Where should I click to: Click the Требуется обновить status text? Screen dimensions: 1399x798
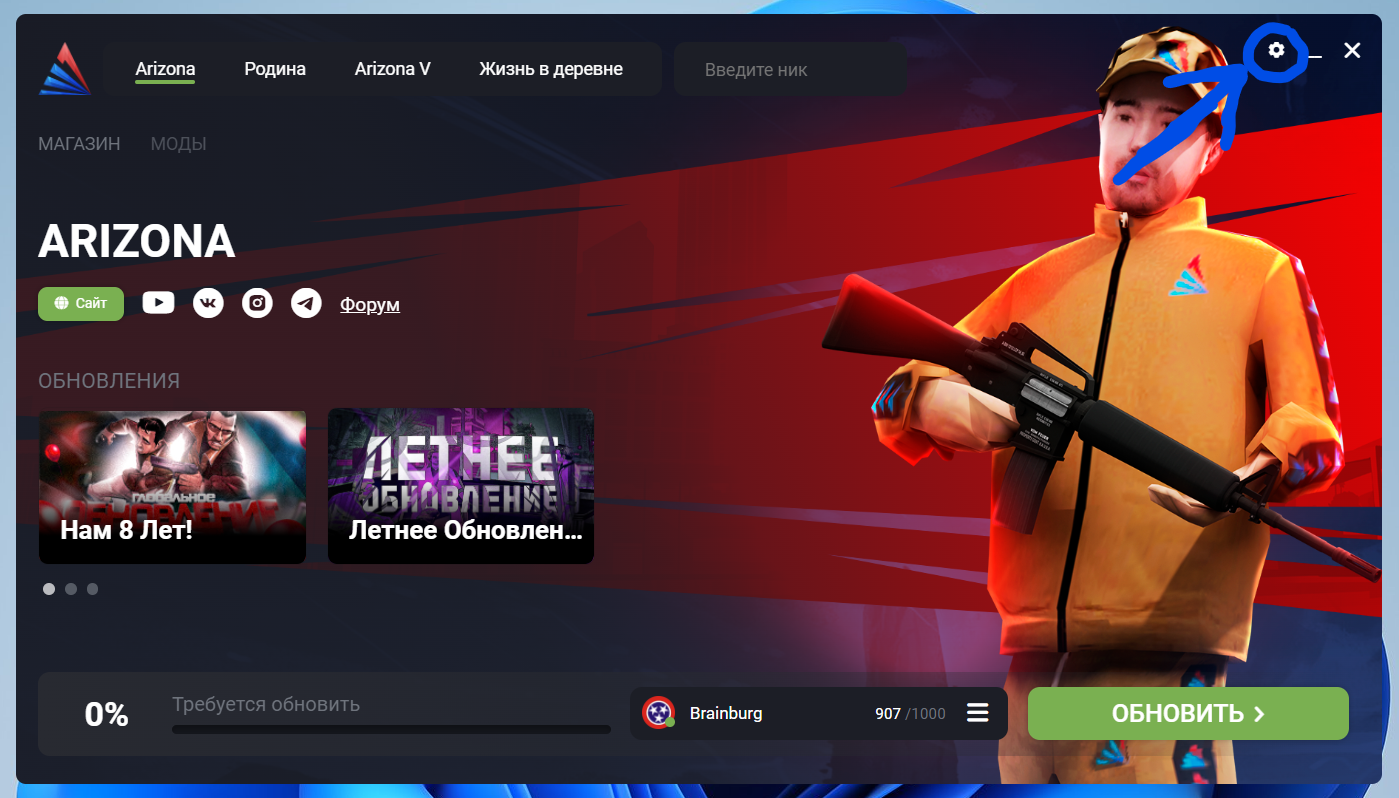tap(266, 704)
